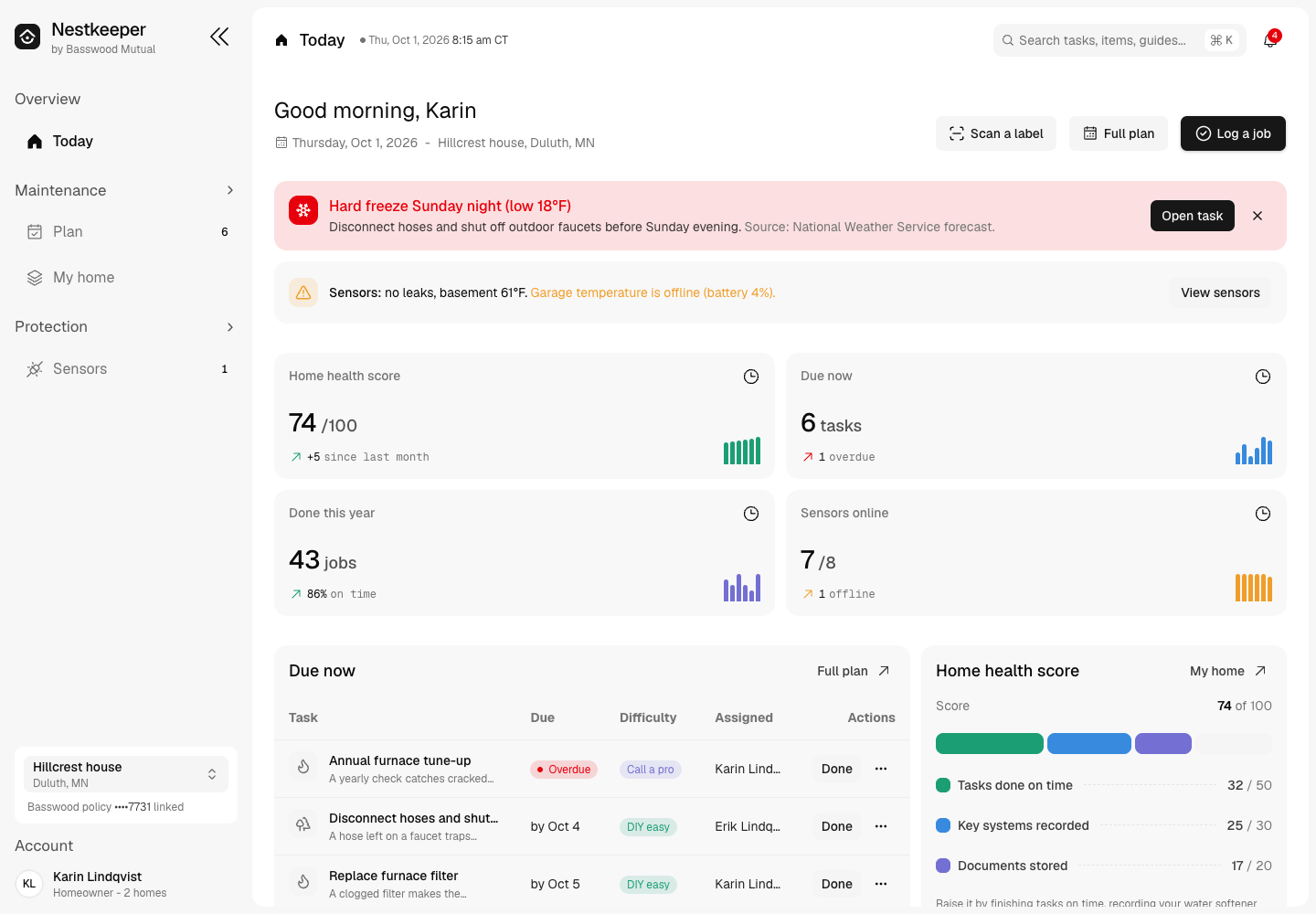Image resolution: width=1316 pixels, height=914 pixels.
Task: Open Full plan link in Due now panel
Action: coord(854,671)
